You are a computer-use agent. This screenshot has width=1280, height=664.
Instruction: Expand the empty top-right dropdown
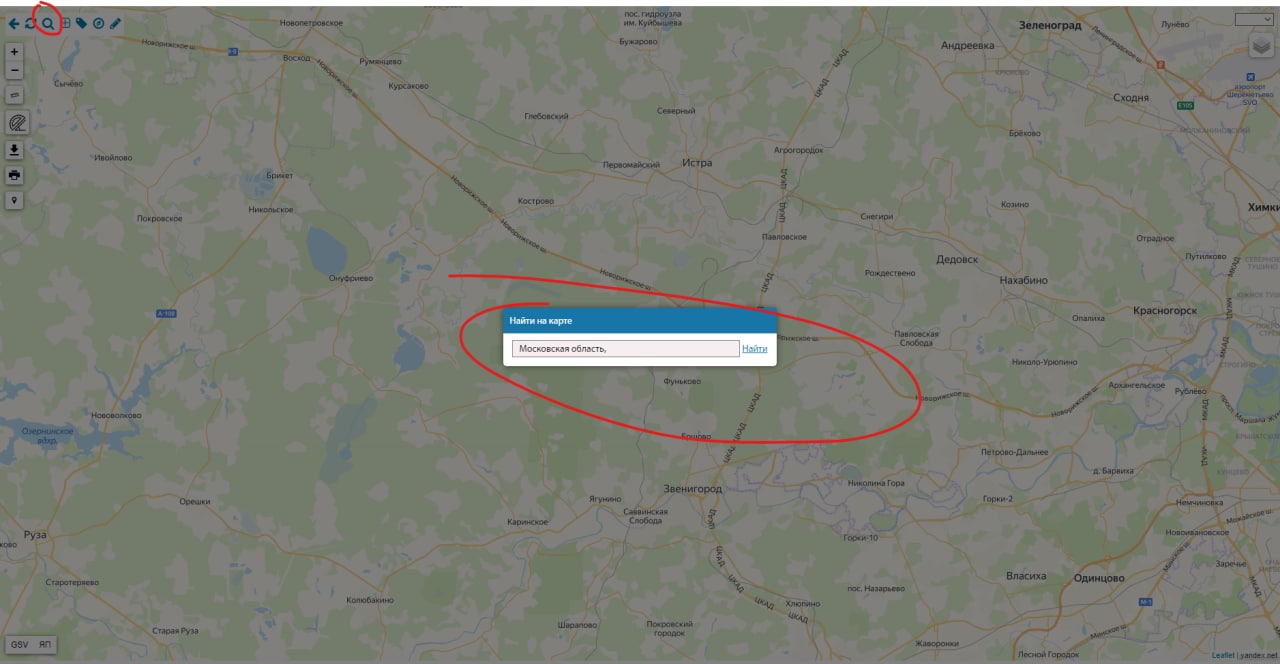coord(1253,19)
